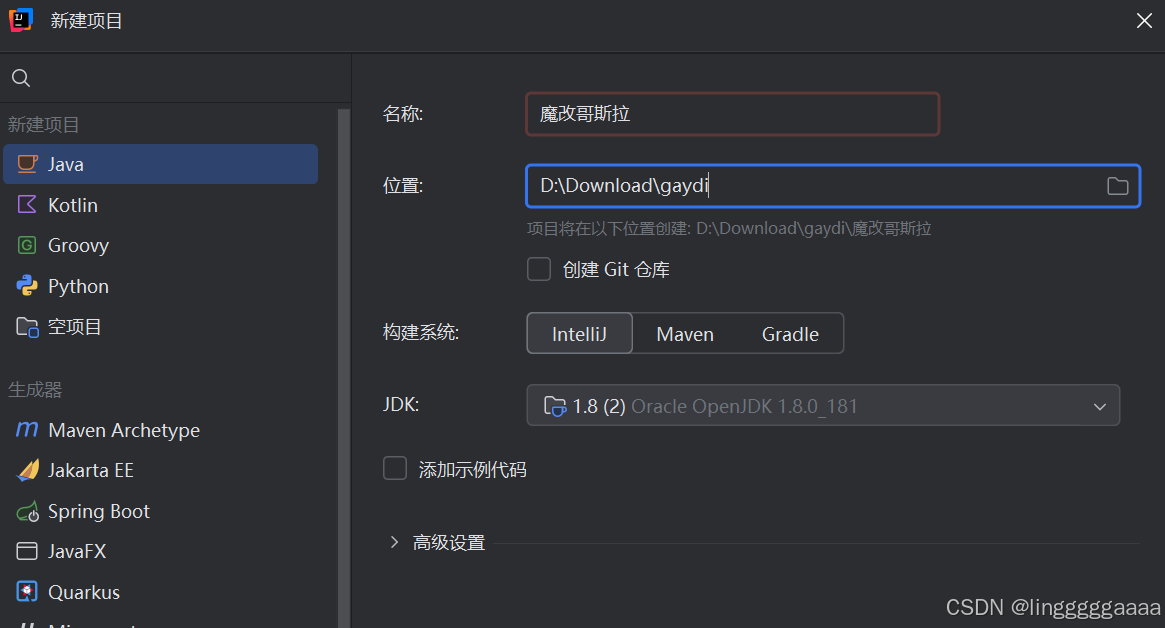
Task: Switch build system to Maven
Action: pos(685,334)
